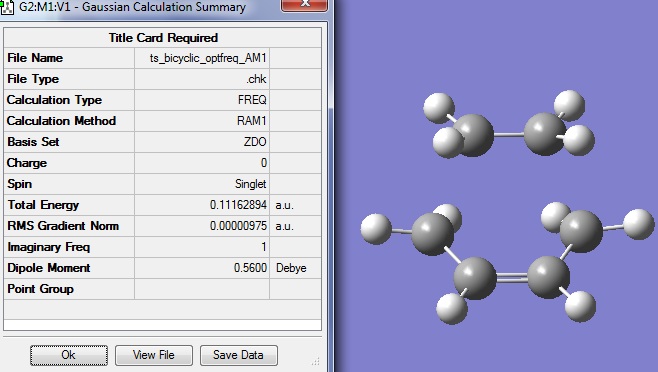This screenshot has height=372, width=658.
Task: Click the double bond between lower carbons
Action: (512, 278)
